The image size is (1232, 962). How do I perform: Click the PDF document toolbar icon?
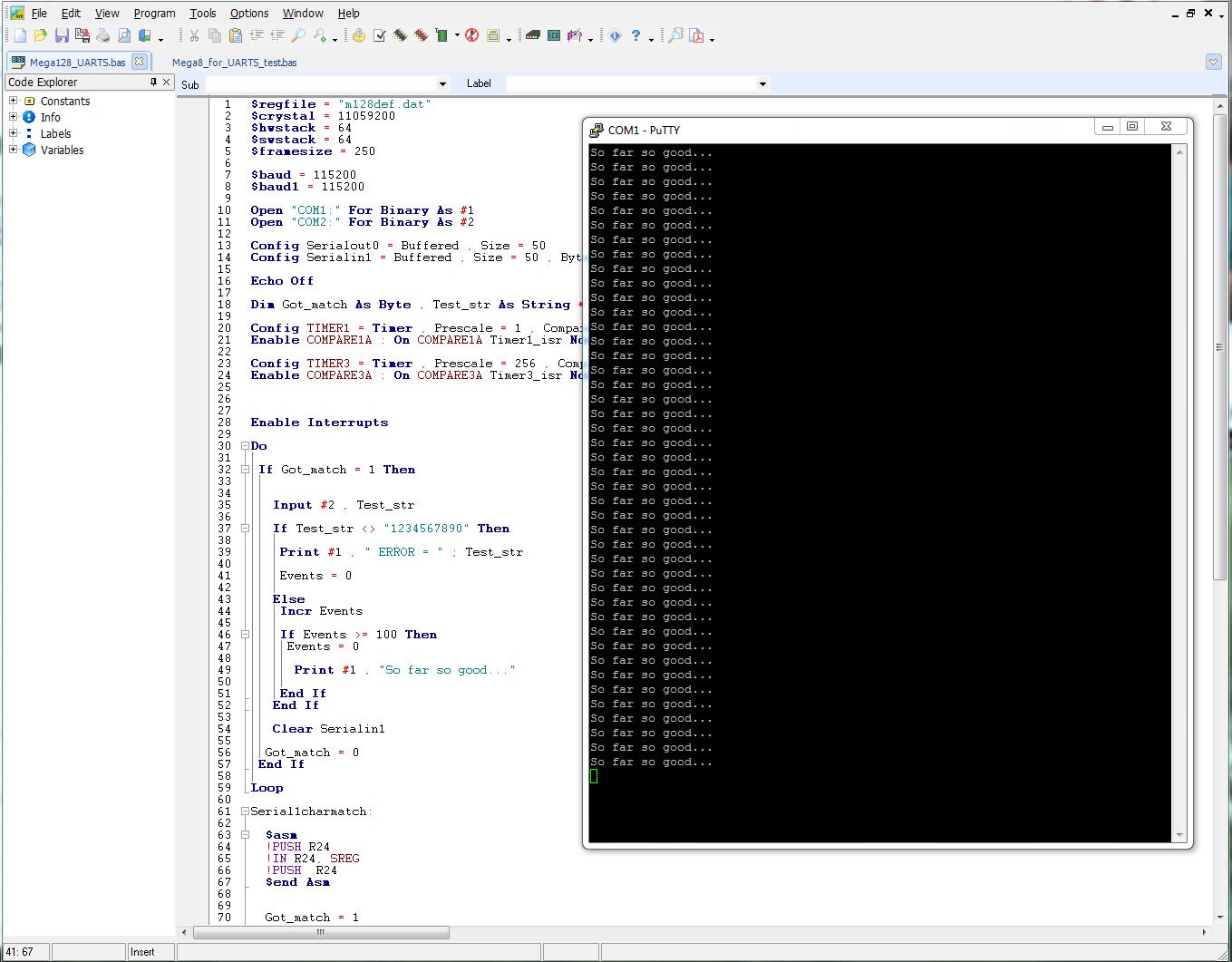click(x=696, y=36)
